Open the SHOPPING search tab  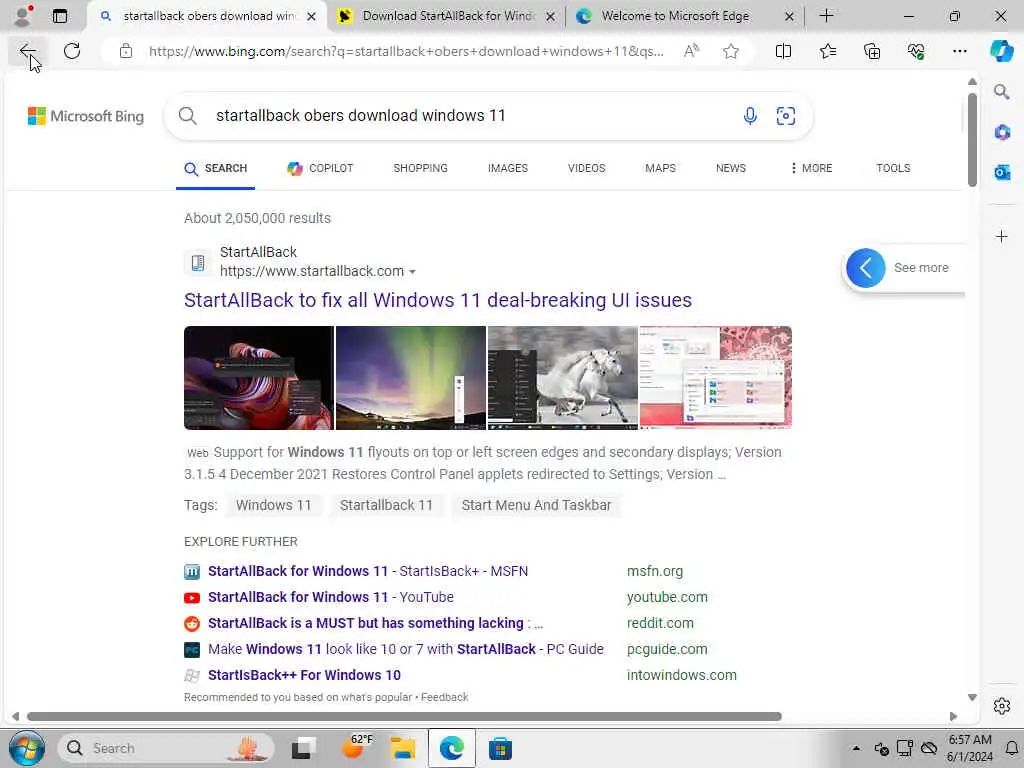[x=421, y=168]
